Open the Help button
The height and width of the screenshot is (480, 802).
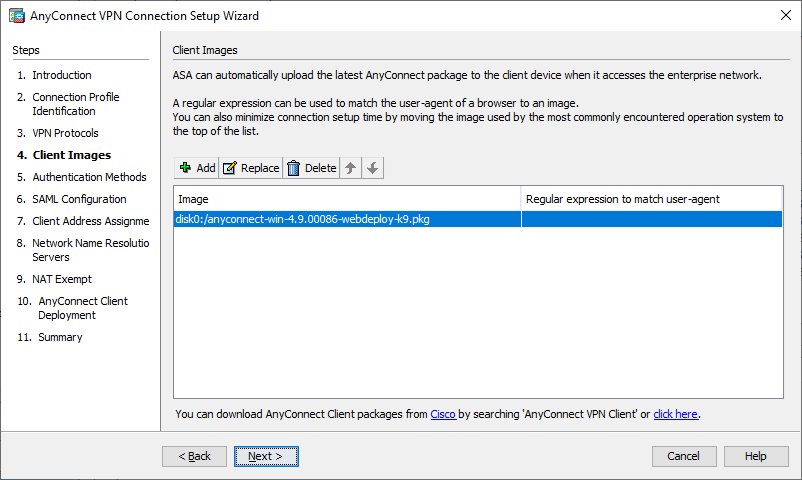coord(756,456)
